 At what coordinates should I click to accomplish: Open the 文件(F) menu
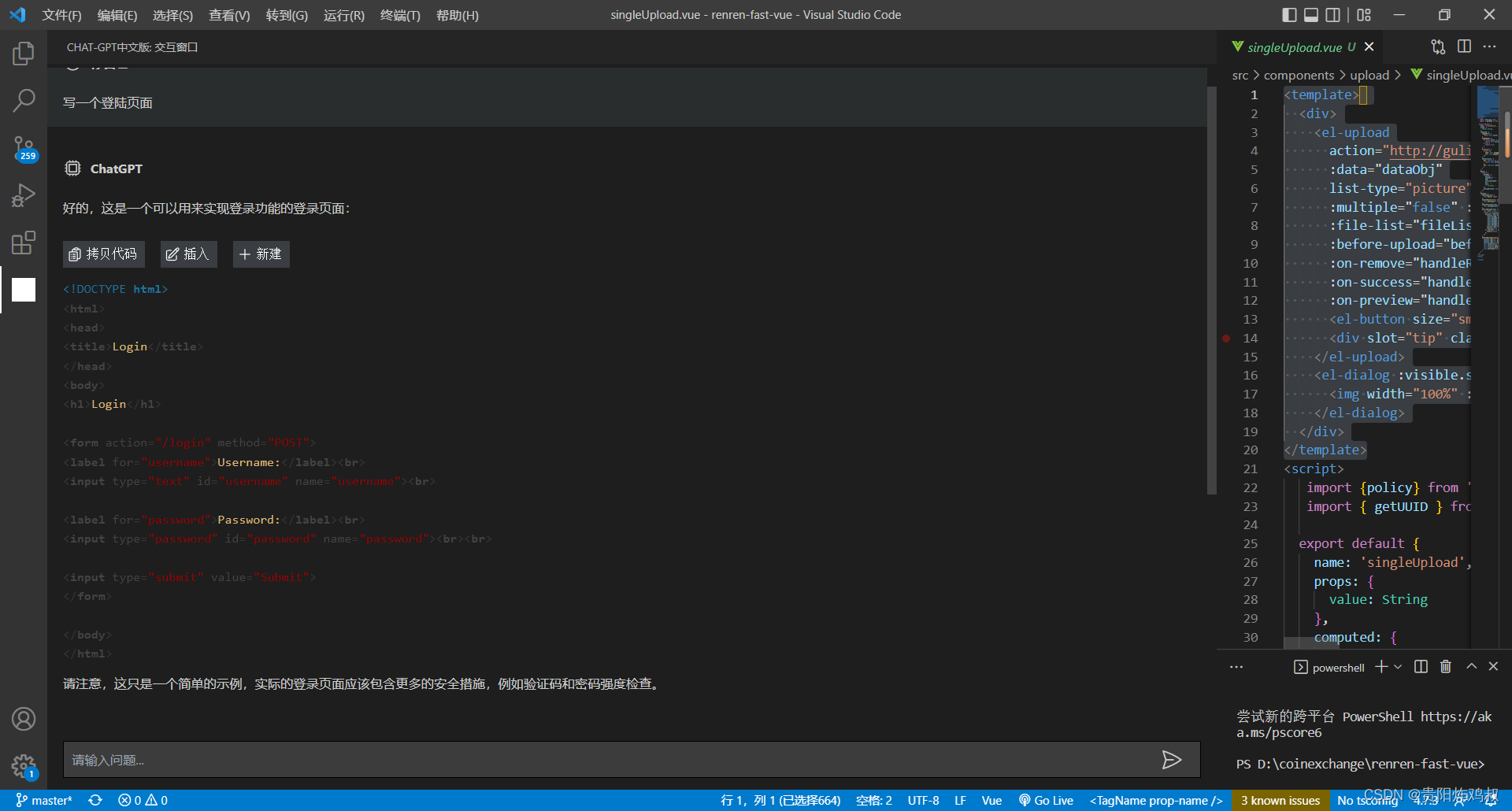61,15
